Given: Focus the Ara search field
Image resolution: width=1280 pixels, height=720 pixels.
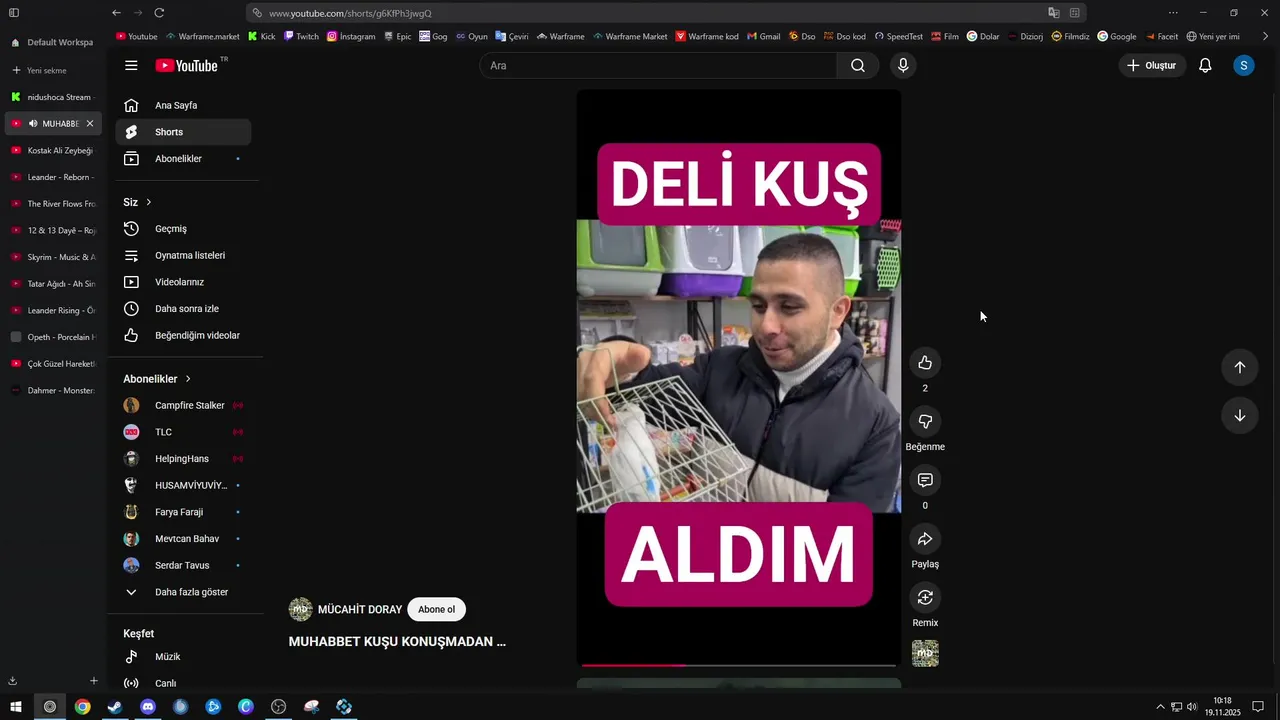Looking at the screenshot, I should point(658,65).
